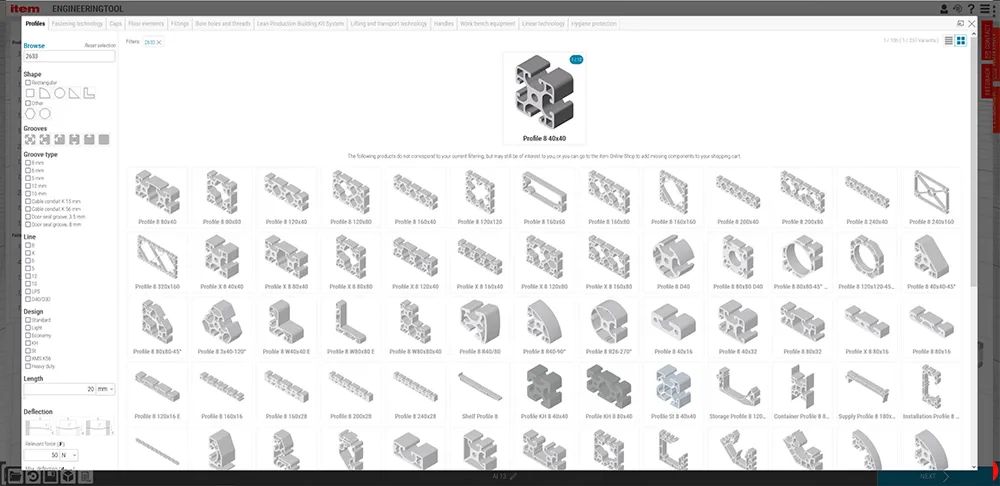The height and width of the screenshot is (486, 1000).
Task: Open the Relevant force unit N dropdown
Action: tap(71, 455)
